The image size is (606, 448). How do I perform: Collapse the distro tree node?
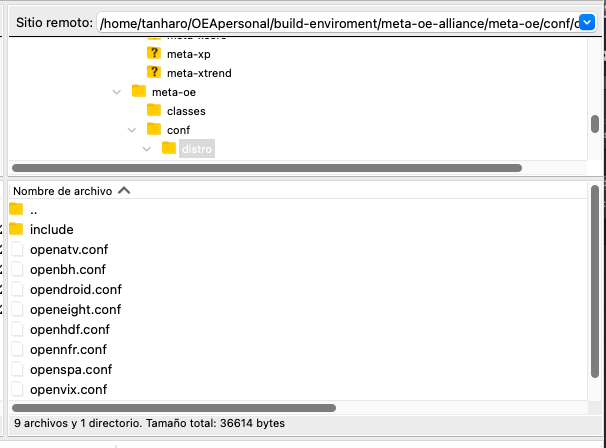(x=147, y=149)
